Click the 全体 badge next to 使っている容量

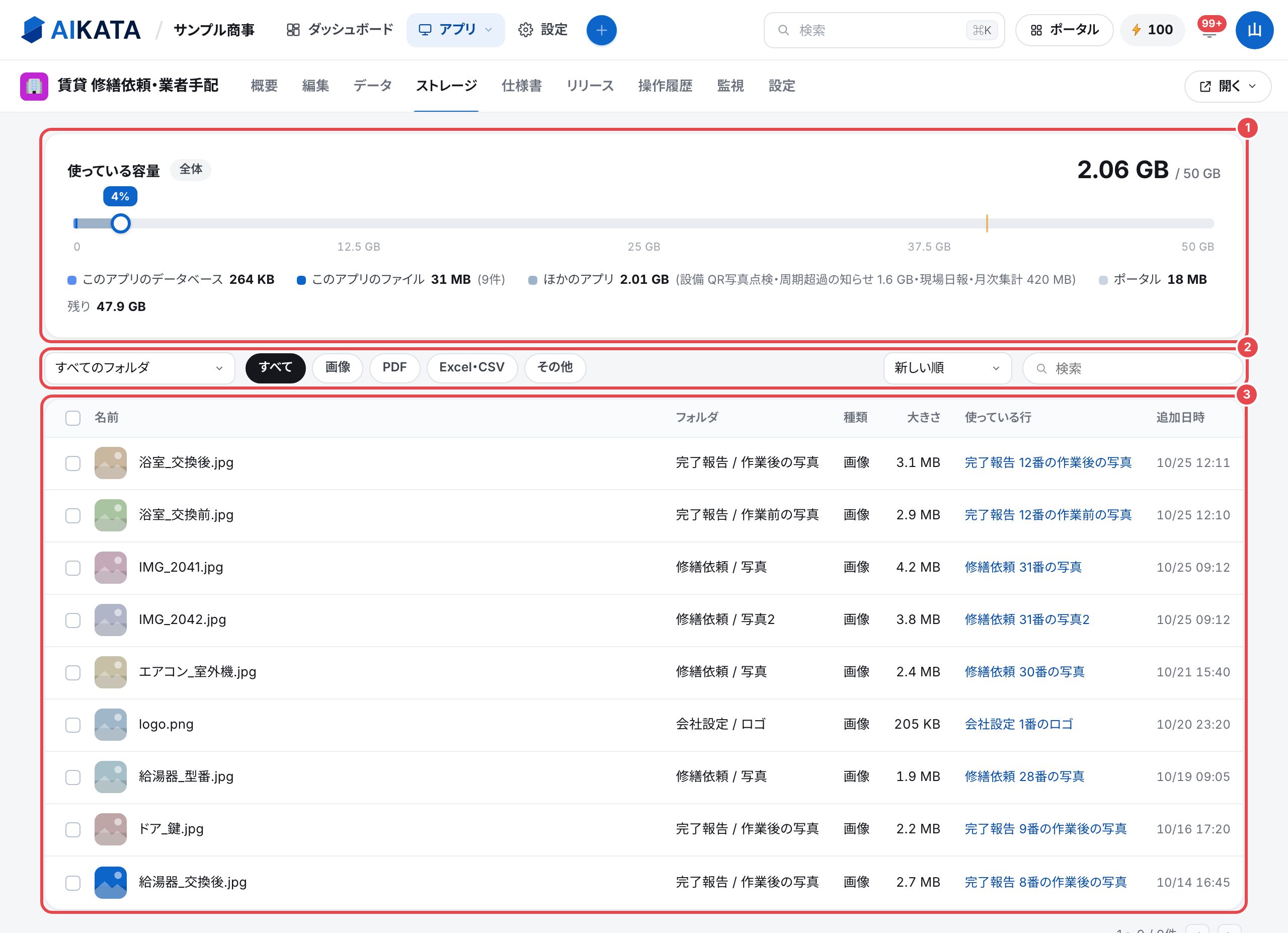191,169
